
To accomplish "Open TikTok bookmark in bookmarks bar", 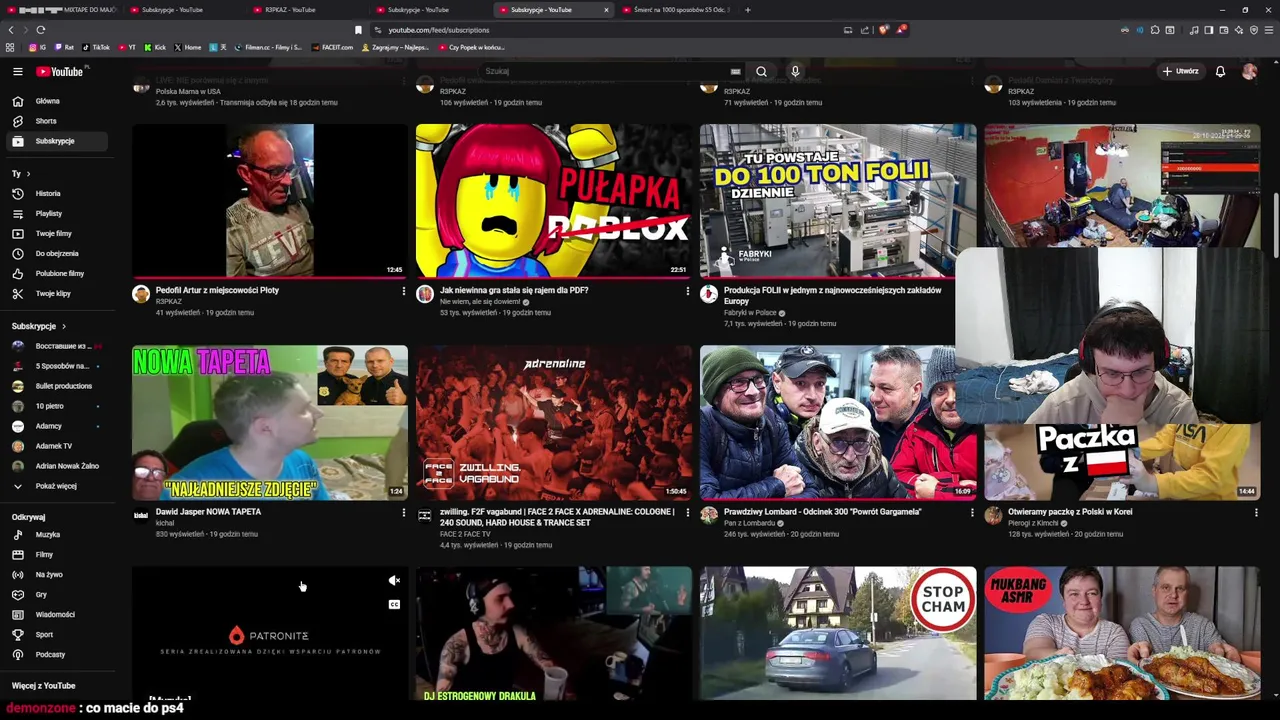I will [96, 47].
